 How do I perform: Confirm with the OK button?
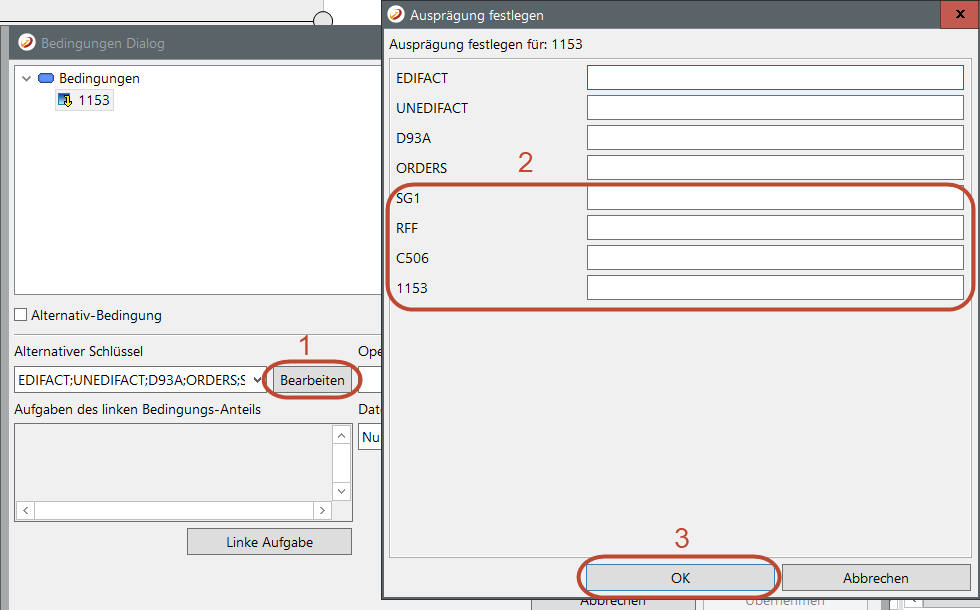click(x=680, y=578)
